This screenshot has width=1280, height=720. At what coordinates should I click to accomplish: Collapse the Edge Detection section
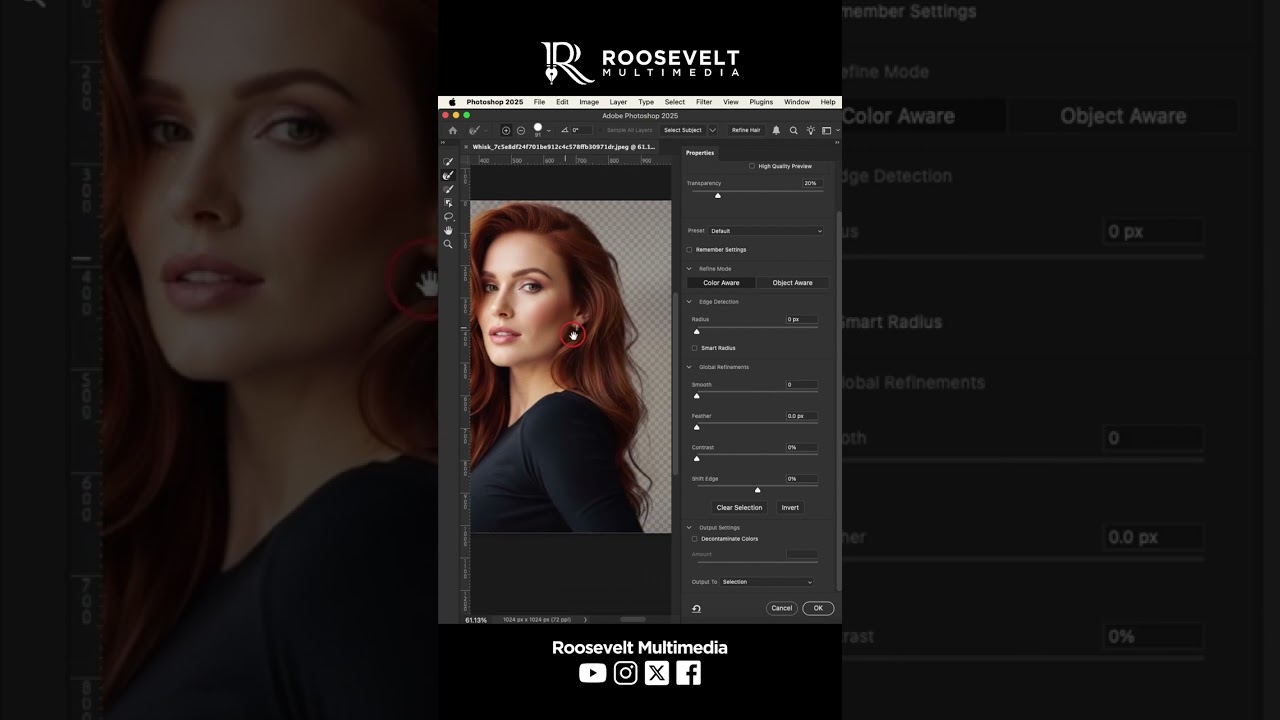(x=689, y=302)
